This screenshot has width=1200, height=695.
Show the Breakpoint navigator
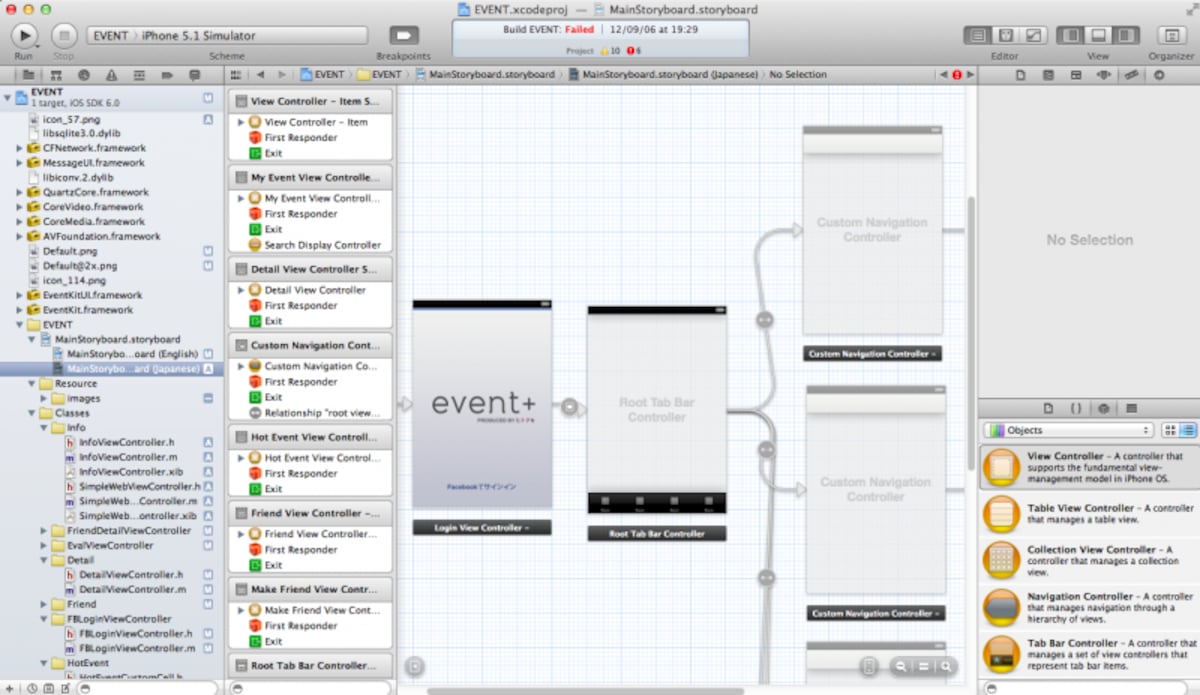(165, 75)
